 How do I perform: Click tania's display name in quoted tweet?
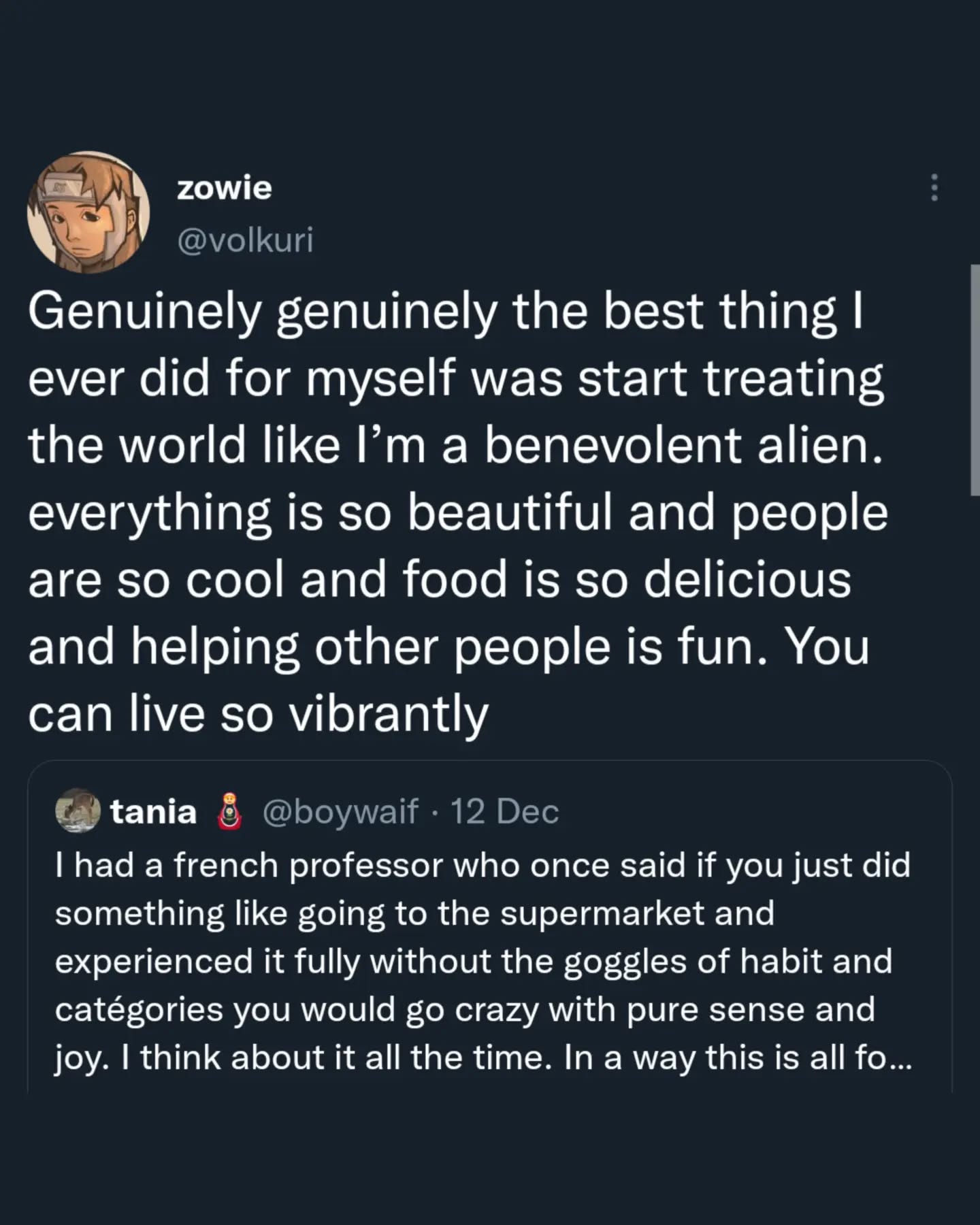coord(153,811)
